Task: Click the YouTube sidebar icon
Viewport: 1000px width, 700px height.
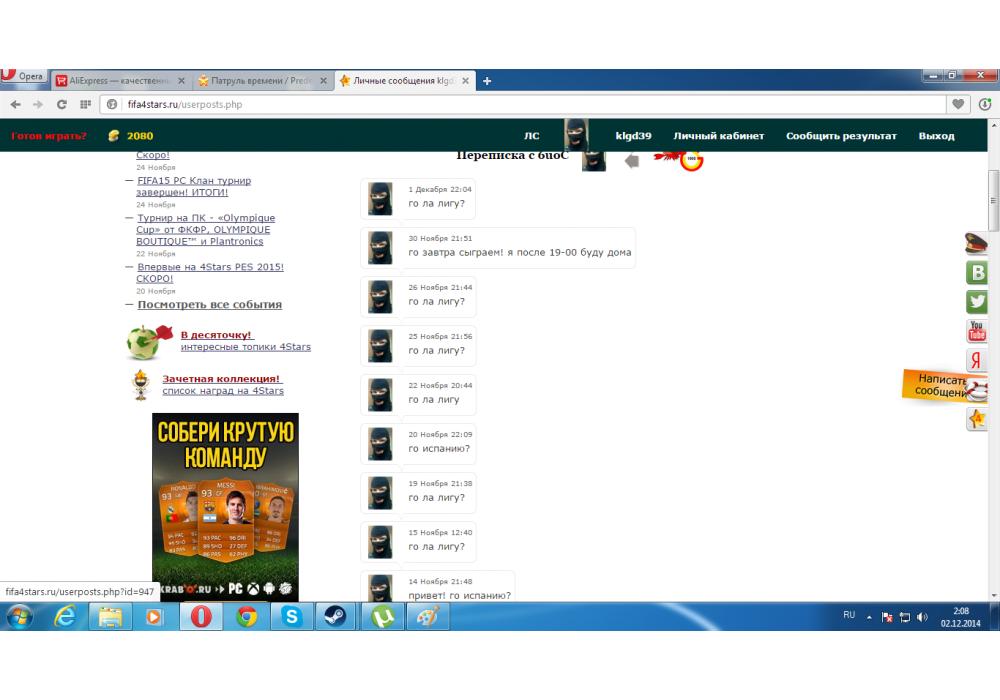Action: (x=977, y=331)
